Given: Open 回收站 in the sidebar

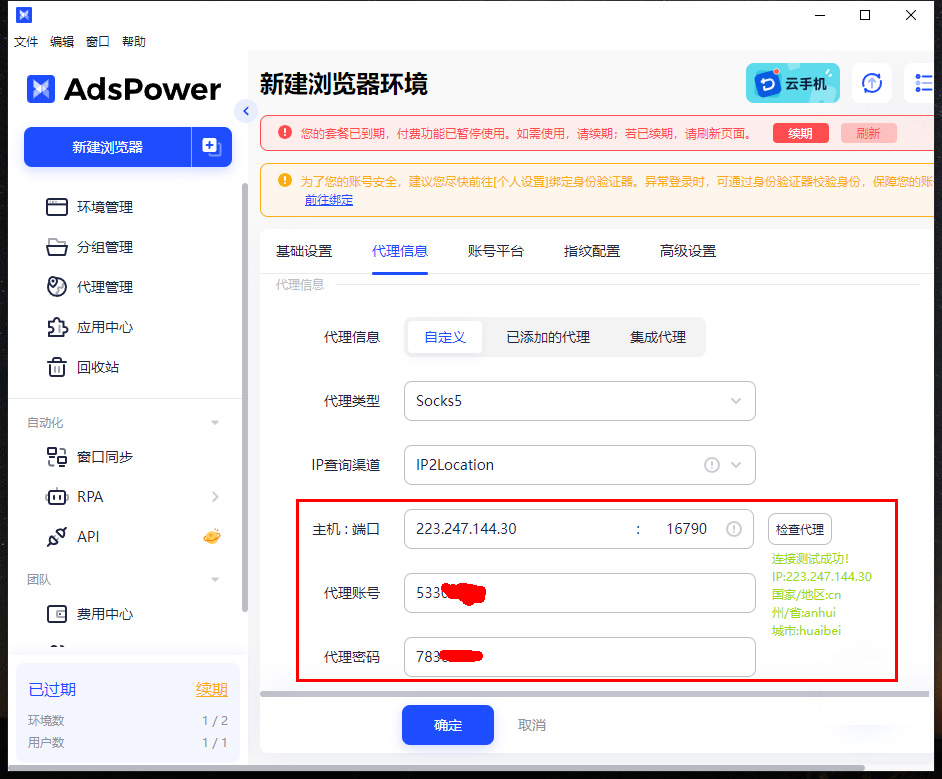Looking at the screenshot, I should coord(83,367).
